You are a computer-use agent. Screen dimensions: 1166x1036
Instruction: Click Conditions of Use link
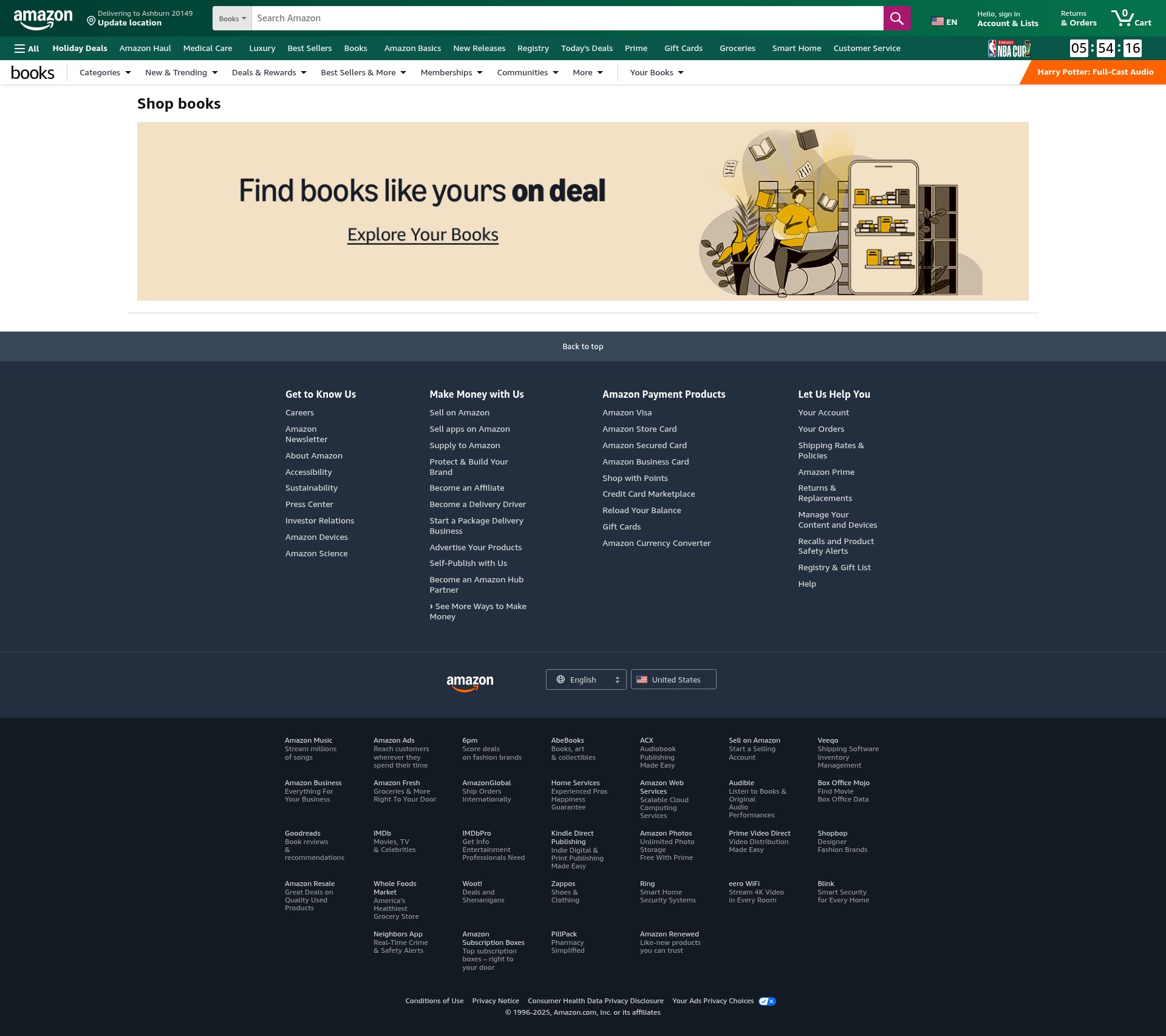click(434, 1001)
